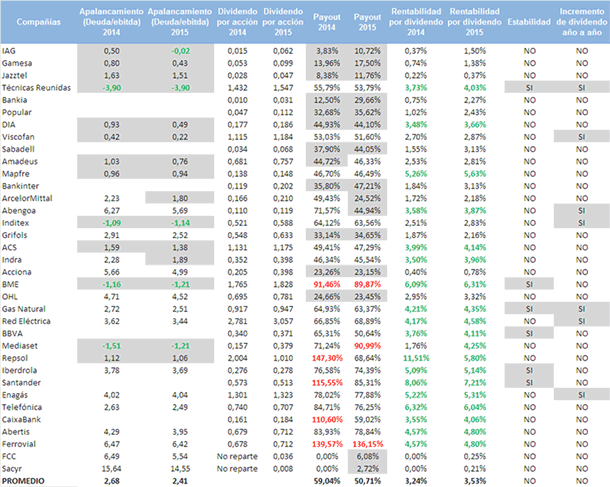This screenshot has width=610, height=487.
Task: Select Sacyr's 14,55 leverage 2015 value
Action: (180, 469)
